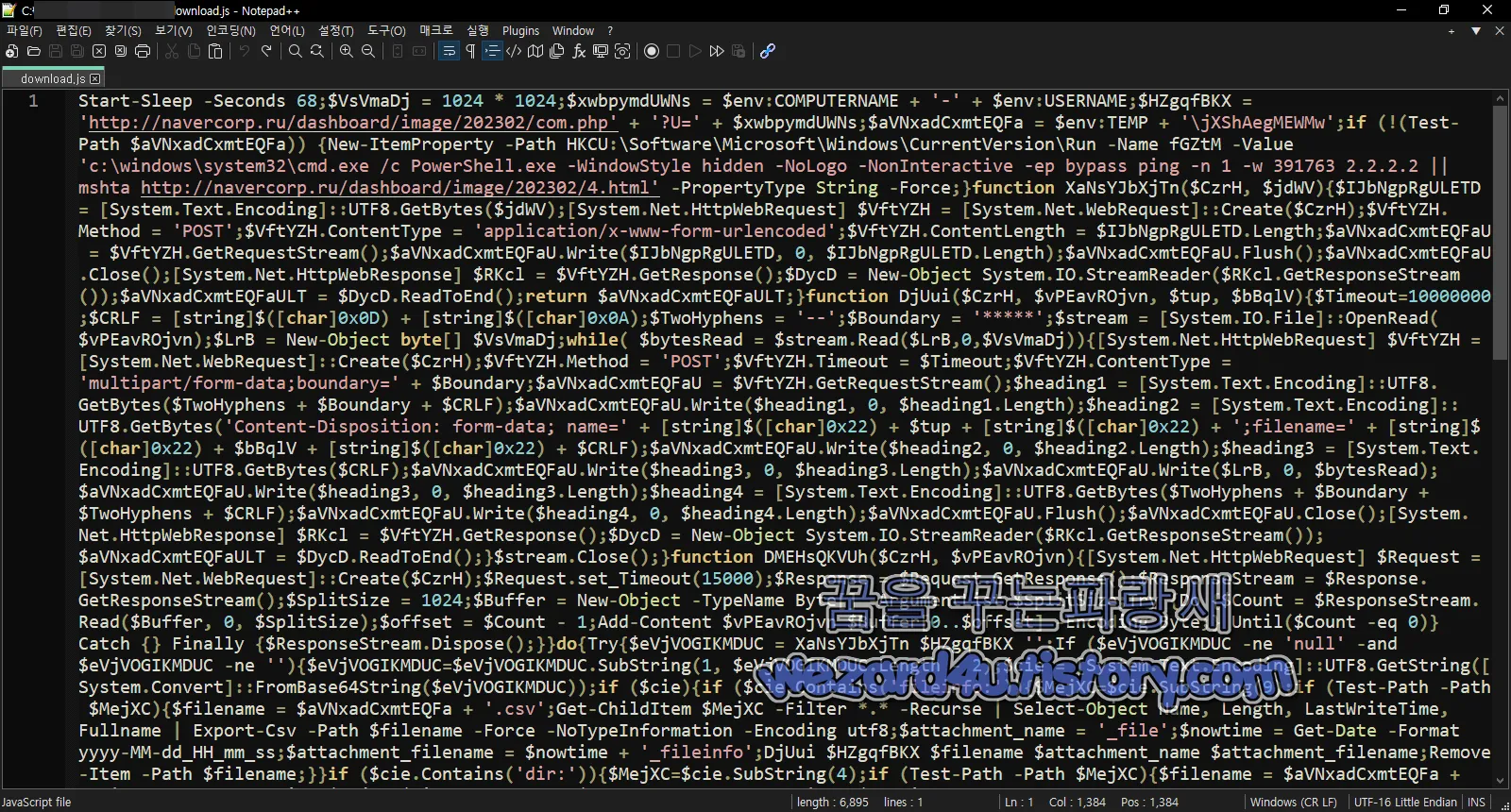Viewport: 1511px width, 812px height.
Task: Zoom in using the plus magnifier
Action: (347, 51)
